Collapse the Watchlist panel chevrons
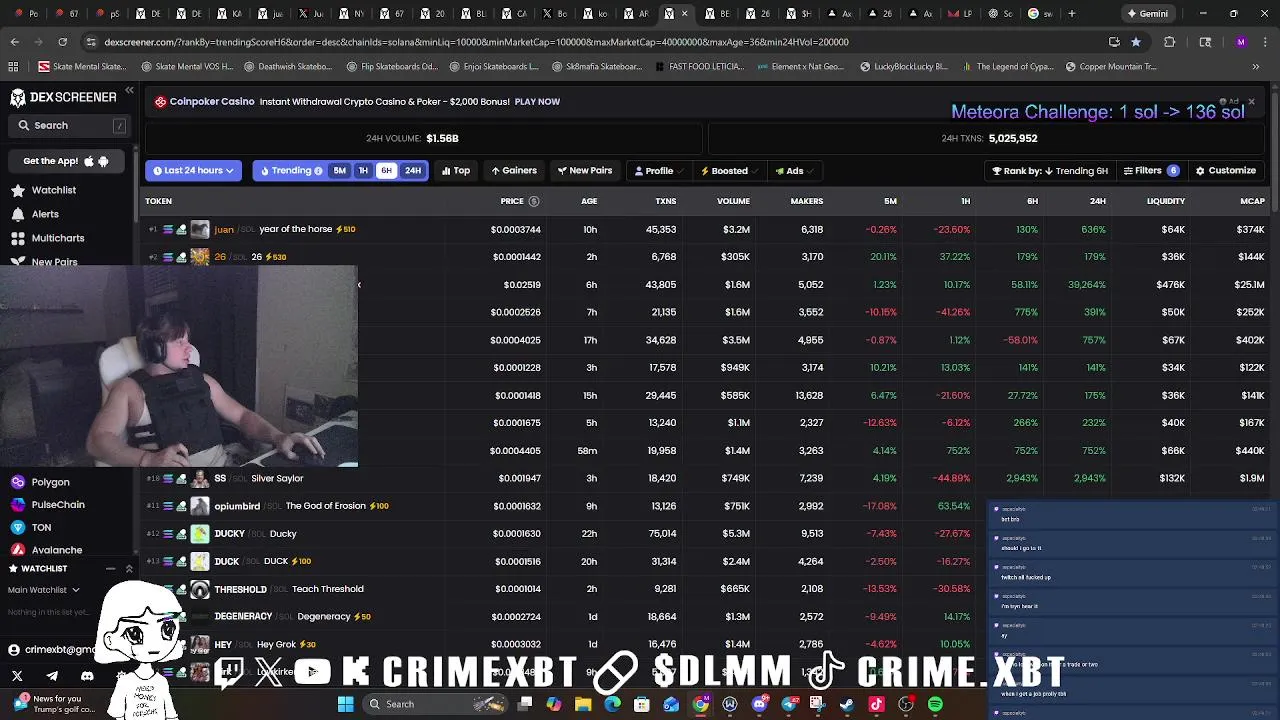Image resolution: width=1280 pixels, height=720 pixels. [x=129, y=569]
